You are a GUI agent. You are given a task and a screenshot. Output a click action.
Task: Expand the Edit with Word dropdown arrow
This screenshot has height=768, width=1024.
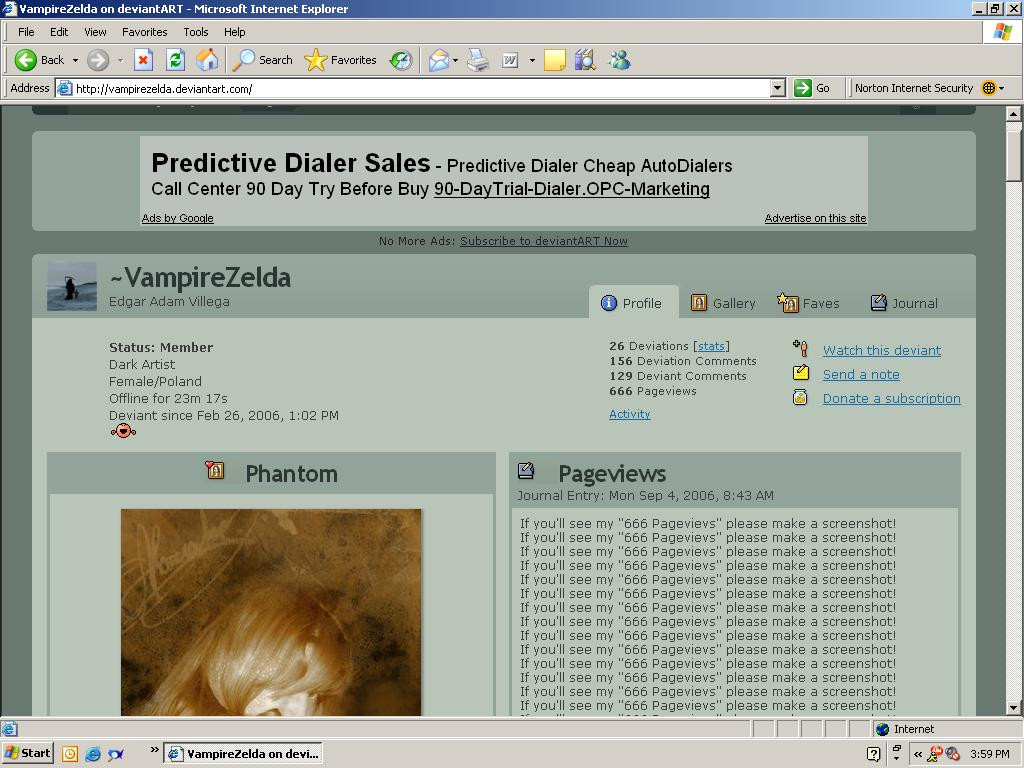pos(532,60)
